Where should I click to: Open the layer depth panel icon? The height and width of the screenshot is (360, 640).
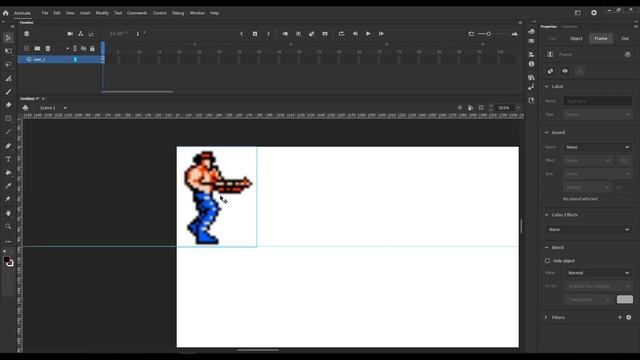pos(91,33)
